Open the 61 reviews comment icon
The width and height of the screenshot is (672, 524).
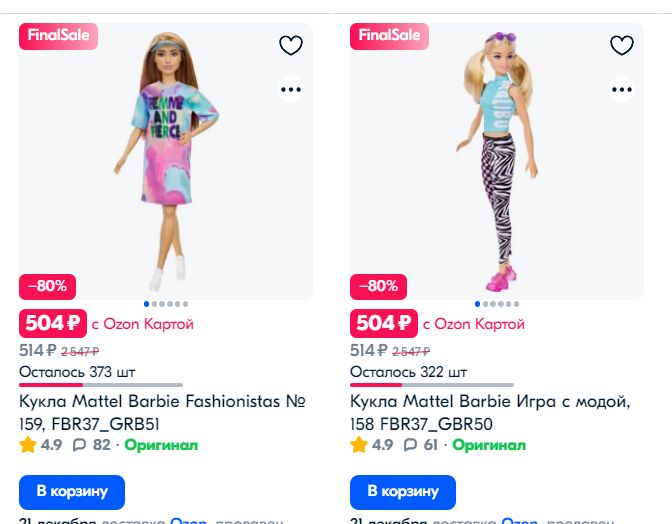pos(411,445)
